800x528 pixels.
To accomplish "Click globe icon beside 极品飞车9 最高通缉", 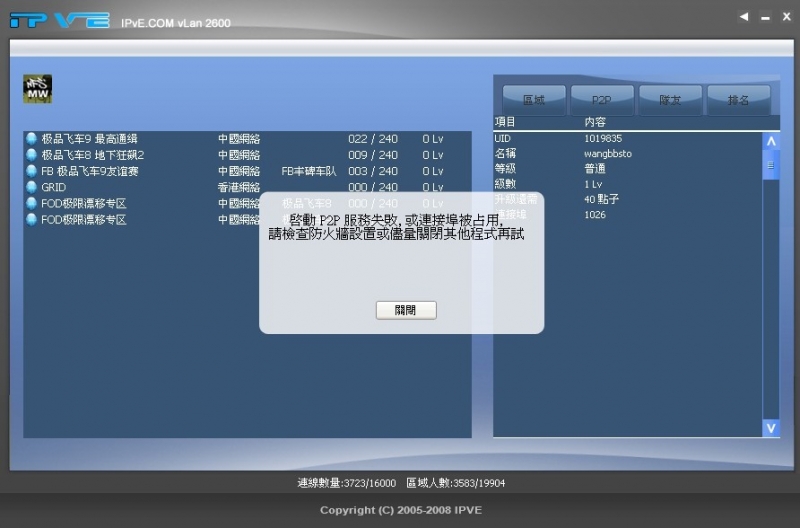I will click(32, 139).
